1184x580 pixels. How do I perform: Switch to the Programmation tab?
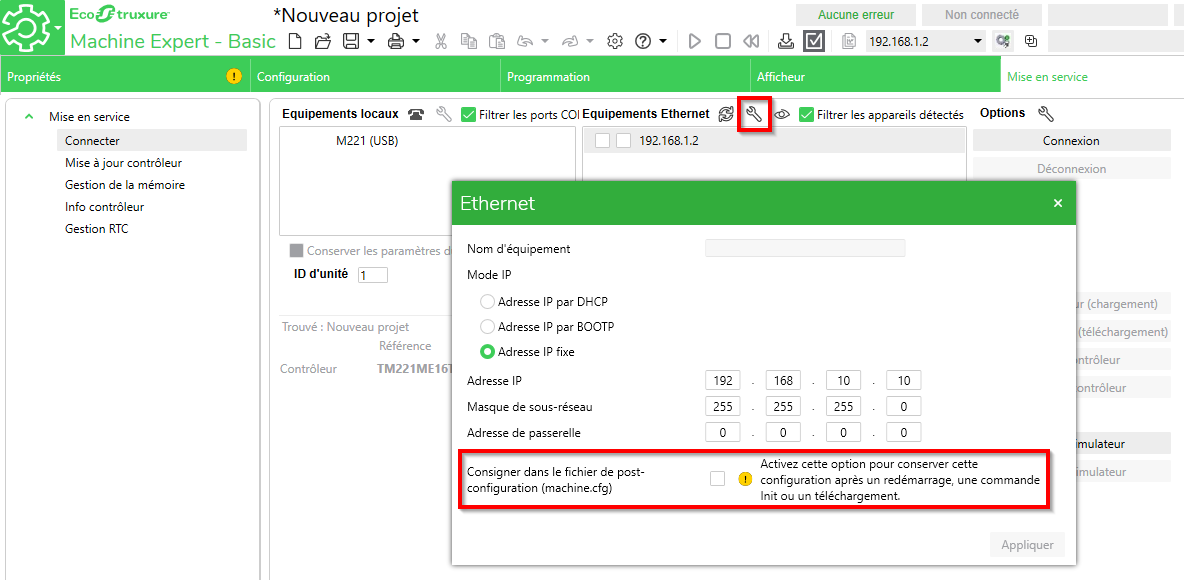[548, 77]
